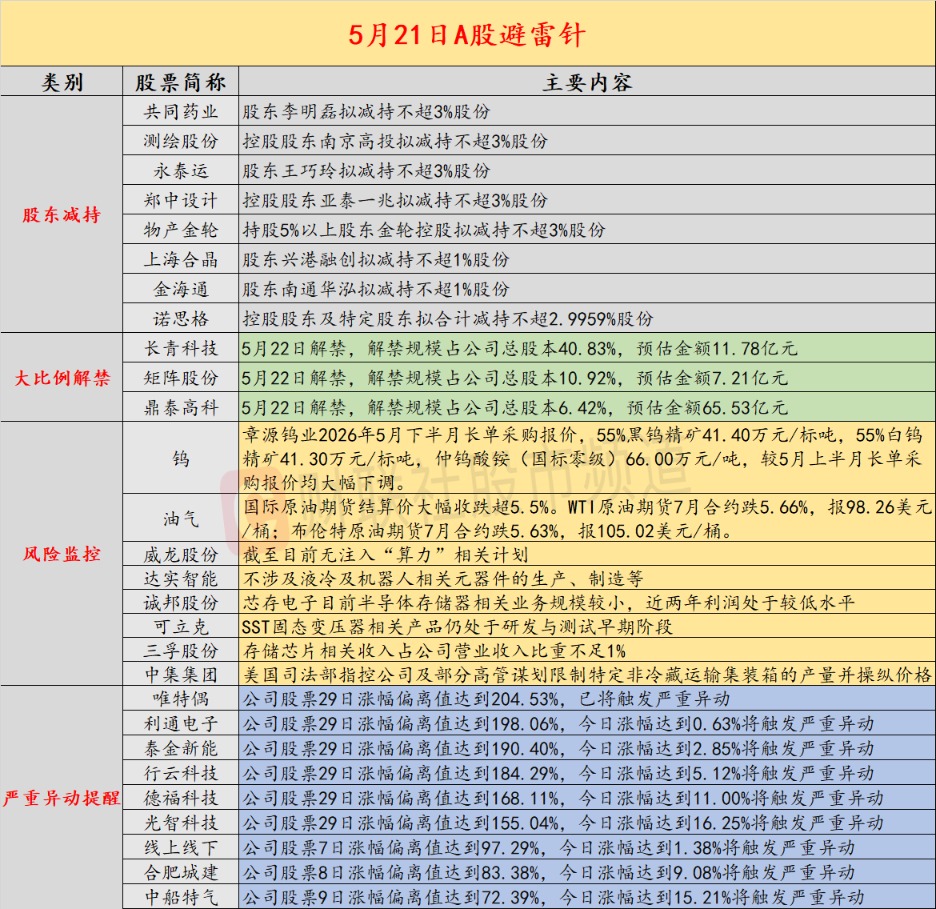Select stock name '共同药业'
This screenshot has height=909, width=936.
[180, 111]
